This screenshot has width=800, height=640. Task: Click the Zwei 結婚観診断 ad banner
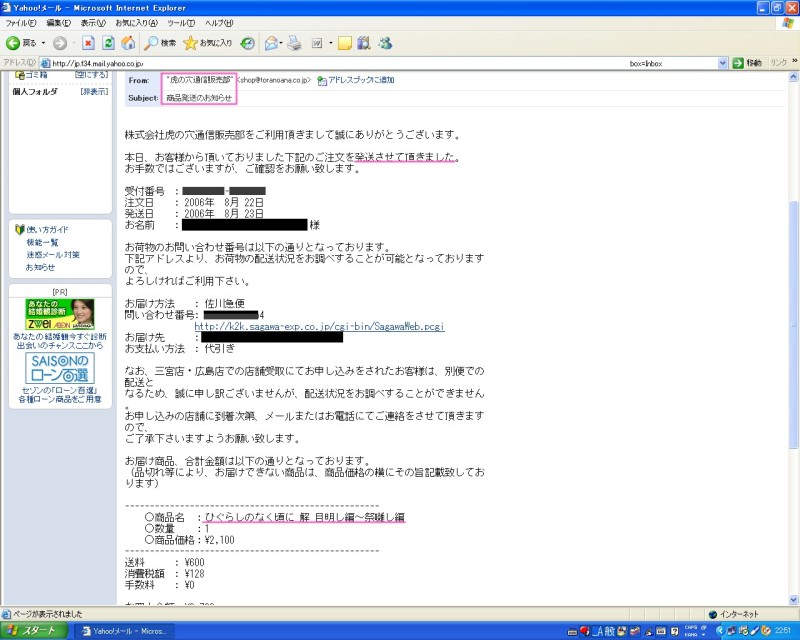click(60, 314)
